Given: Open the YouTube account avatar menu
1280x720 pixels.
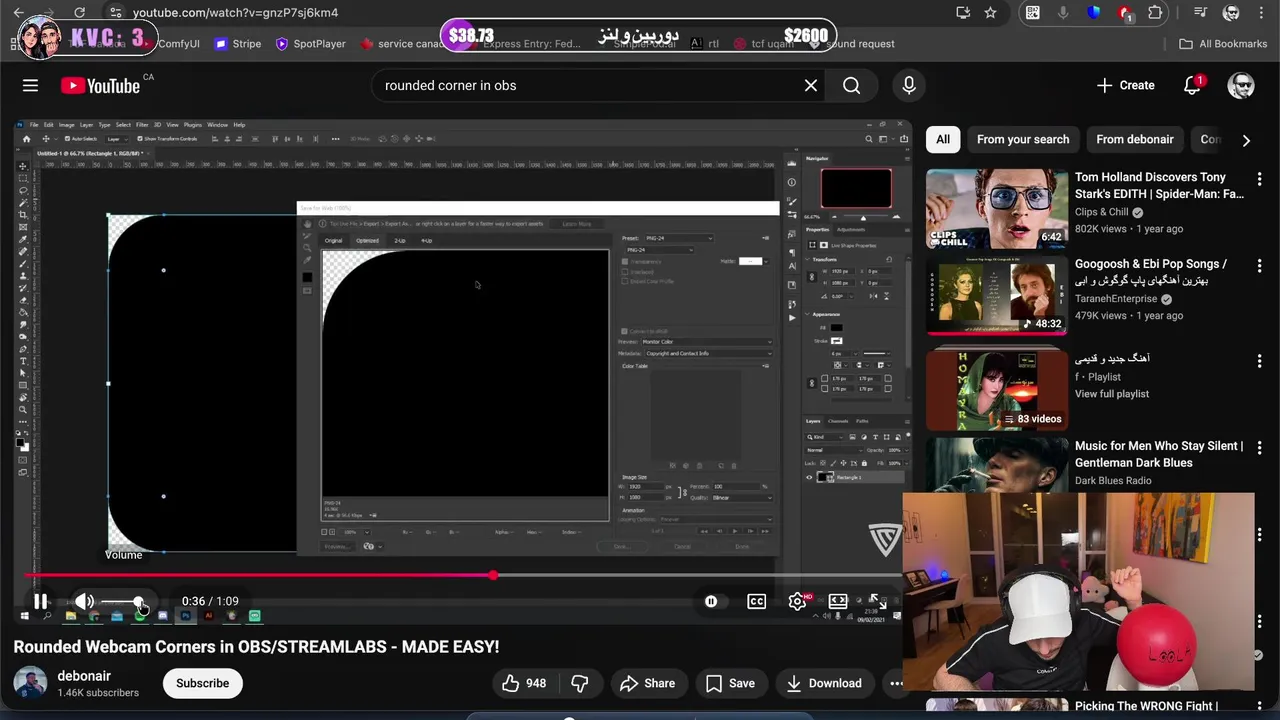Looking at the screenshot, I should tap(1241, 85).
